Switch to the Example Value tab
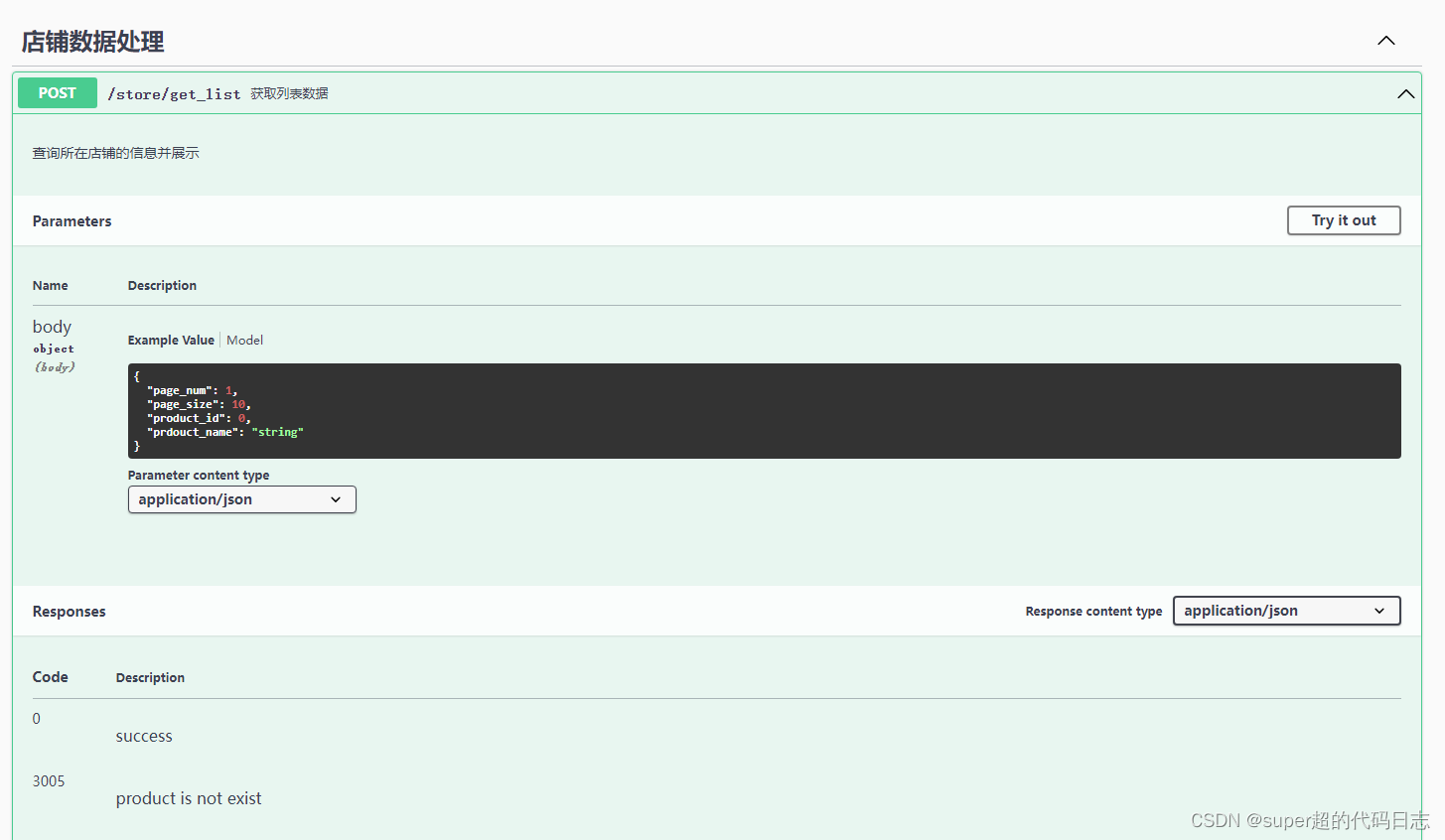This screenshot has height=840, width=1445. coord(171,340)
